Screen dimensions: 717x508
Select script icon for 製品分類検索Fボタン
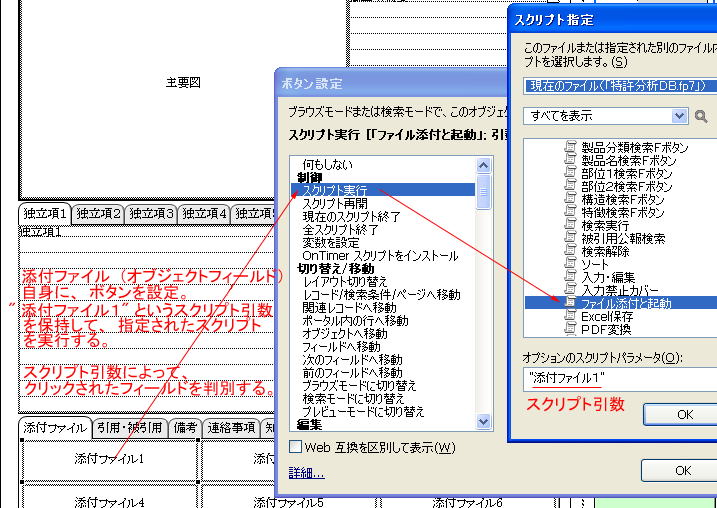(x=570, y=147)
